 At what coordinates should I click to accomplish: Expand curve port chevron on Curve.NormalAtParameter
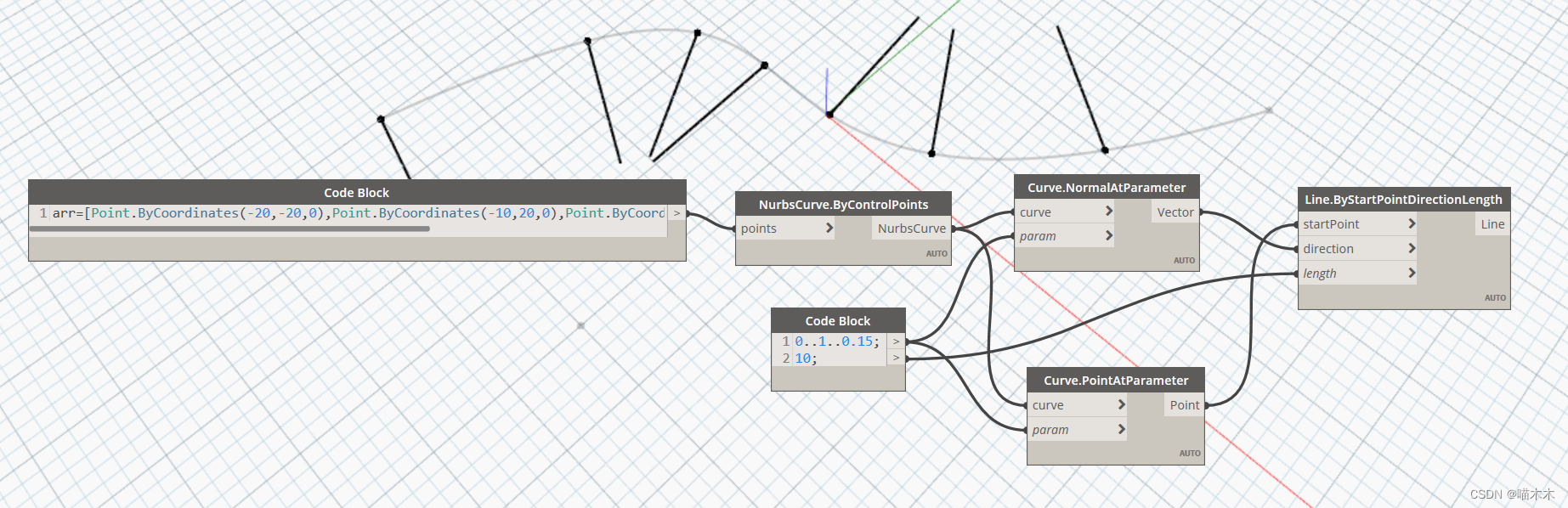(1108, 212)
